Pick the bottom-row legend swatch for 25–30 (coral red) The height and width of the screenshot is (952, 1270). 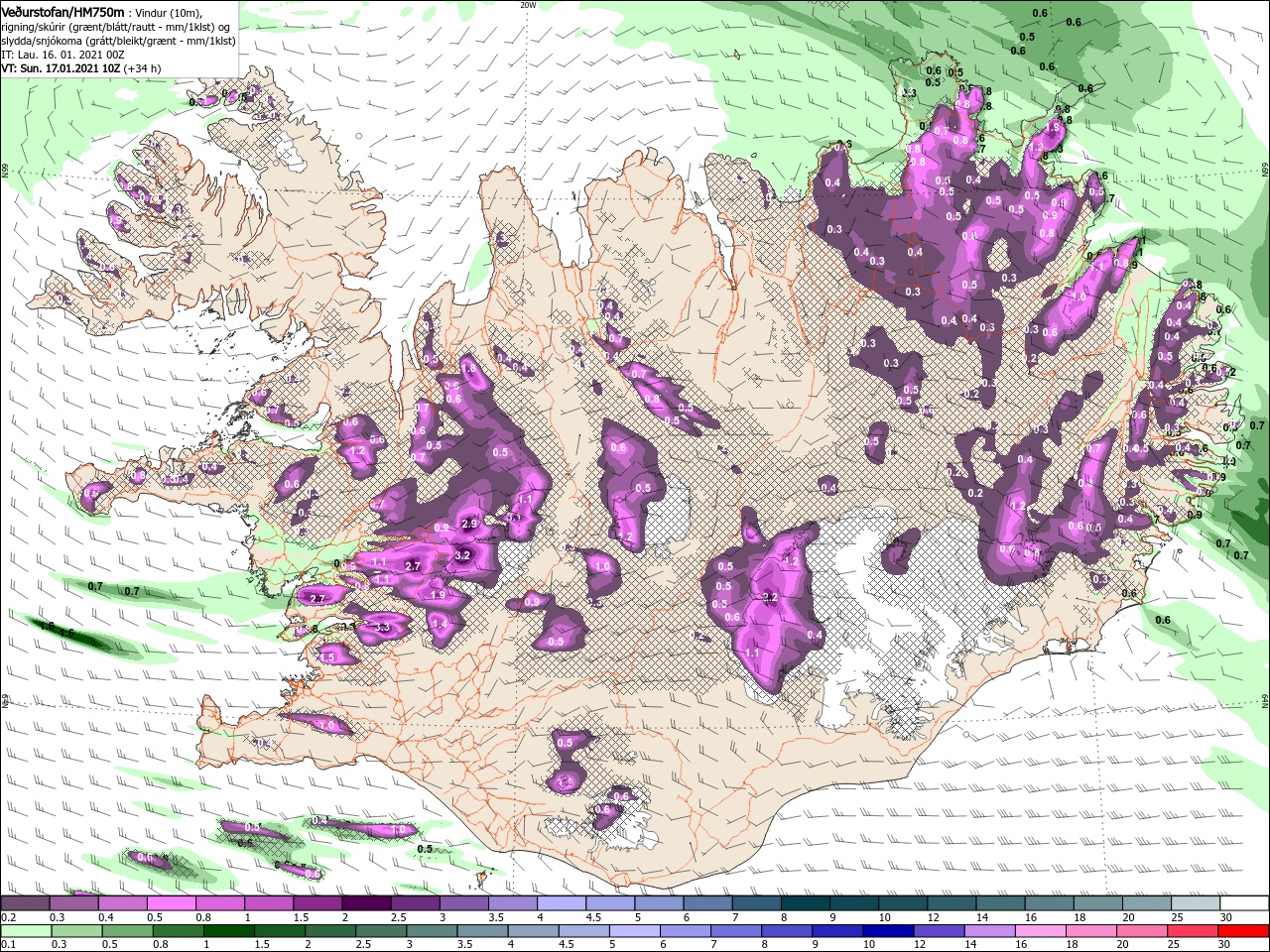coord(1193,930)
